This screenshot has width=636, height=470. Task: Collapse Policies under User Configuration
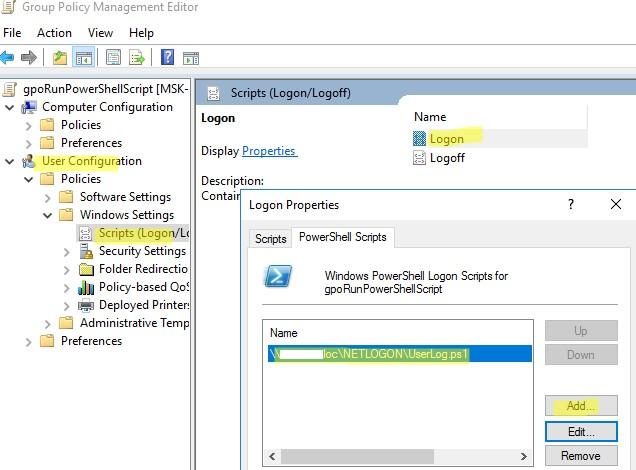coord(28,179)
